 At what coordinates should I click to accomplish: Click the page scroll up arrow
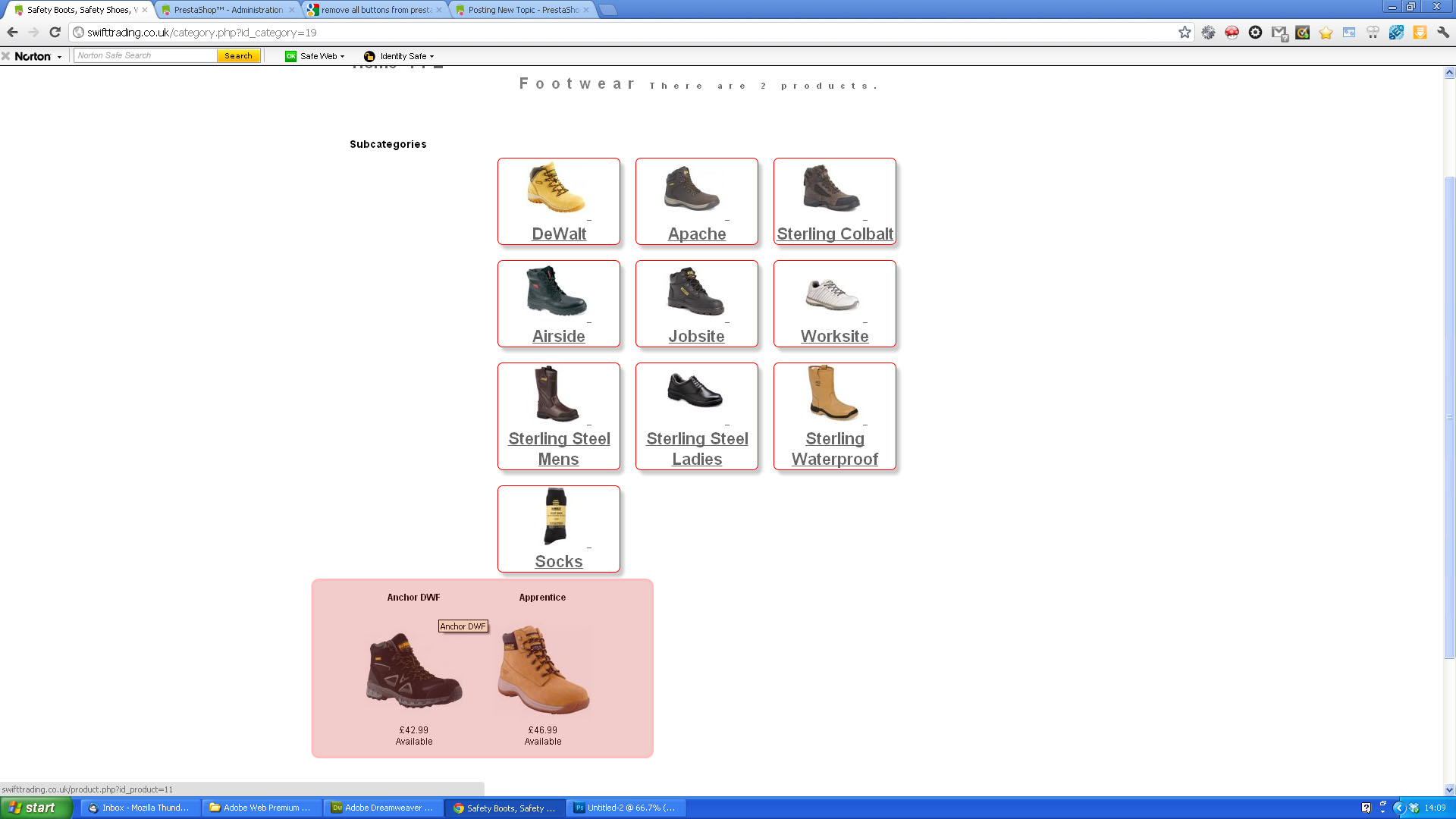tap(1449, 73)
